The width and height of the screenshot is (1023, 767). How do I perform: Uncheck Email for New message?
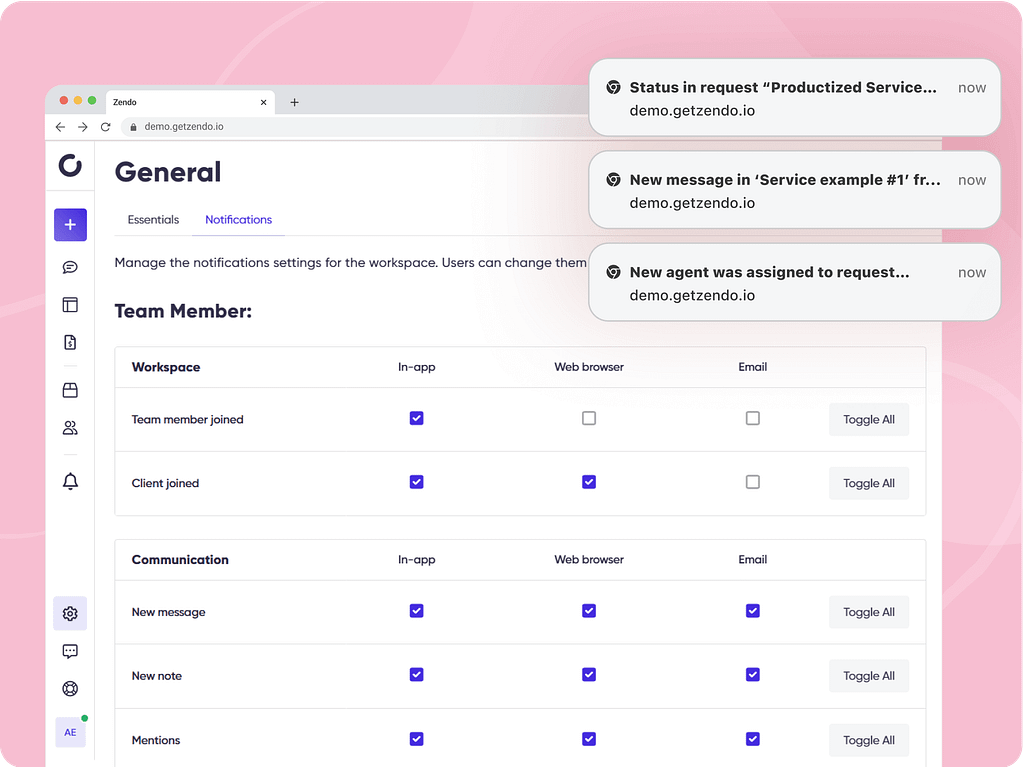tap(753, 610)
